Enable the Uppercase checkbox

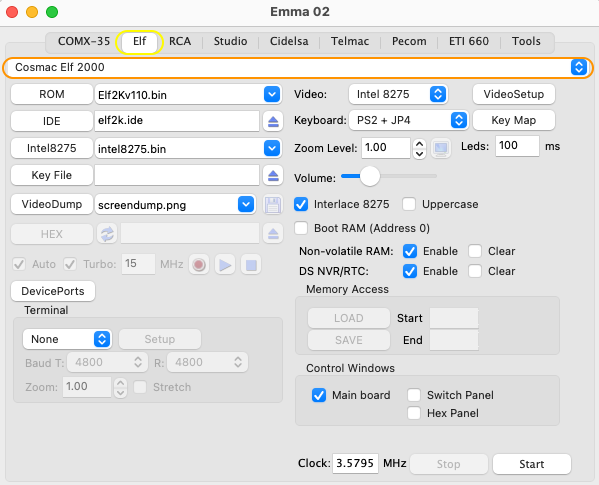409,204
